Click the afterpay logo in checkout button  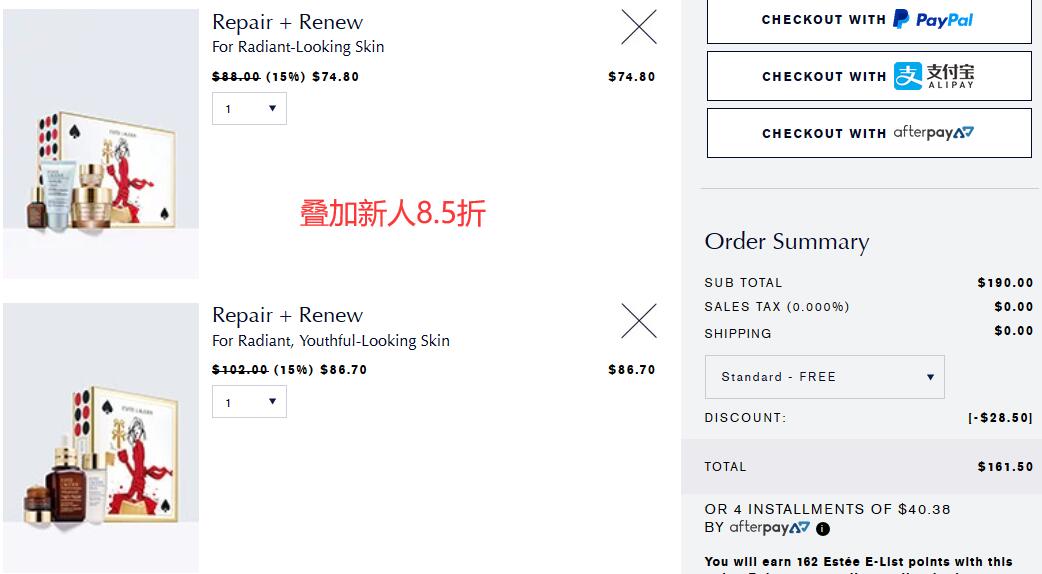click(933, 133)
